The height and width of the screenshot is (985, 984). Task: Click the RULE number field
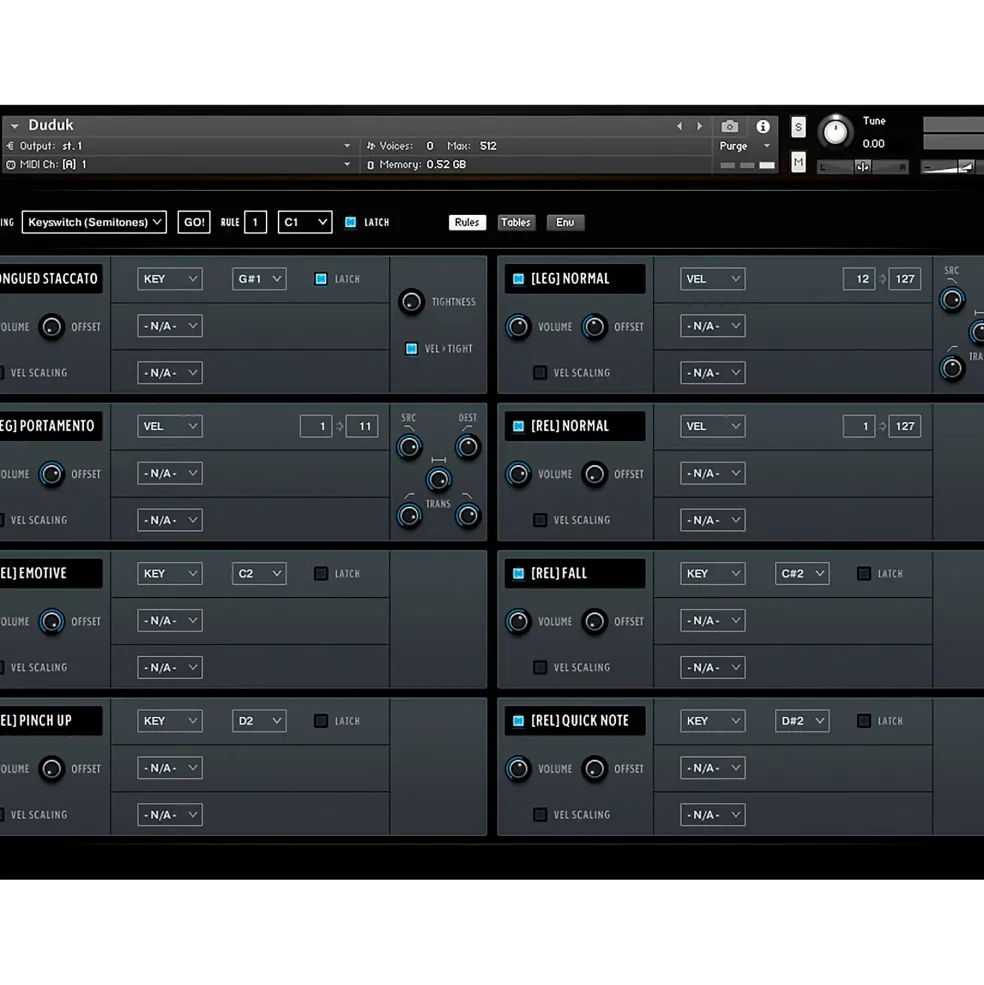pyautogui.click(x=255, y=222)
